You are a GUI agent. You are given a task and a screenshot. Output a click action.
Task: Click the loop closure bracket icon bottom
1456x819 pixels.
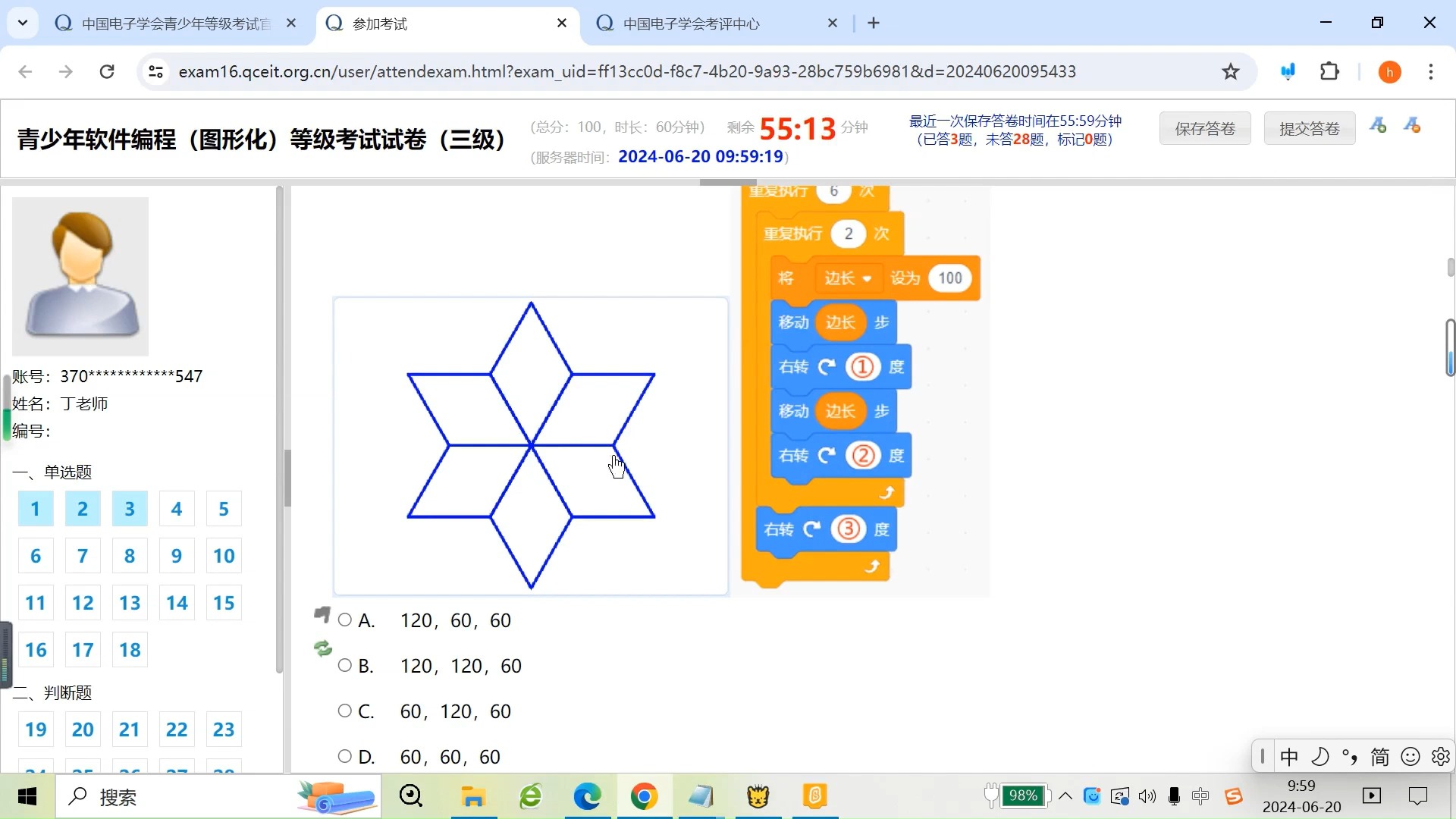872,567
